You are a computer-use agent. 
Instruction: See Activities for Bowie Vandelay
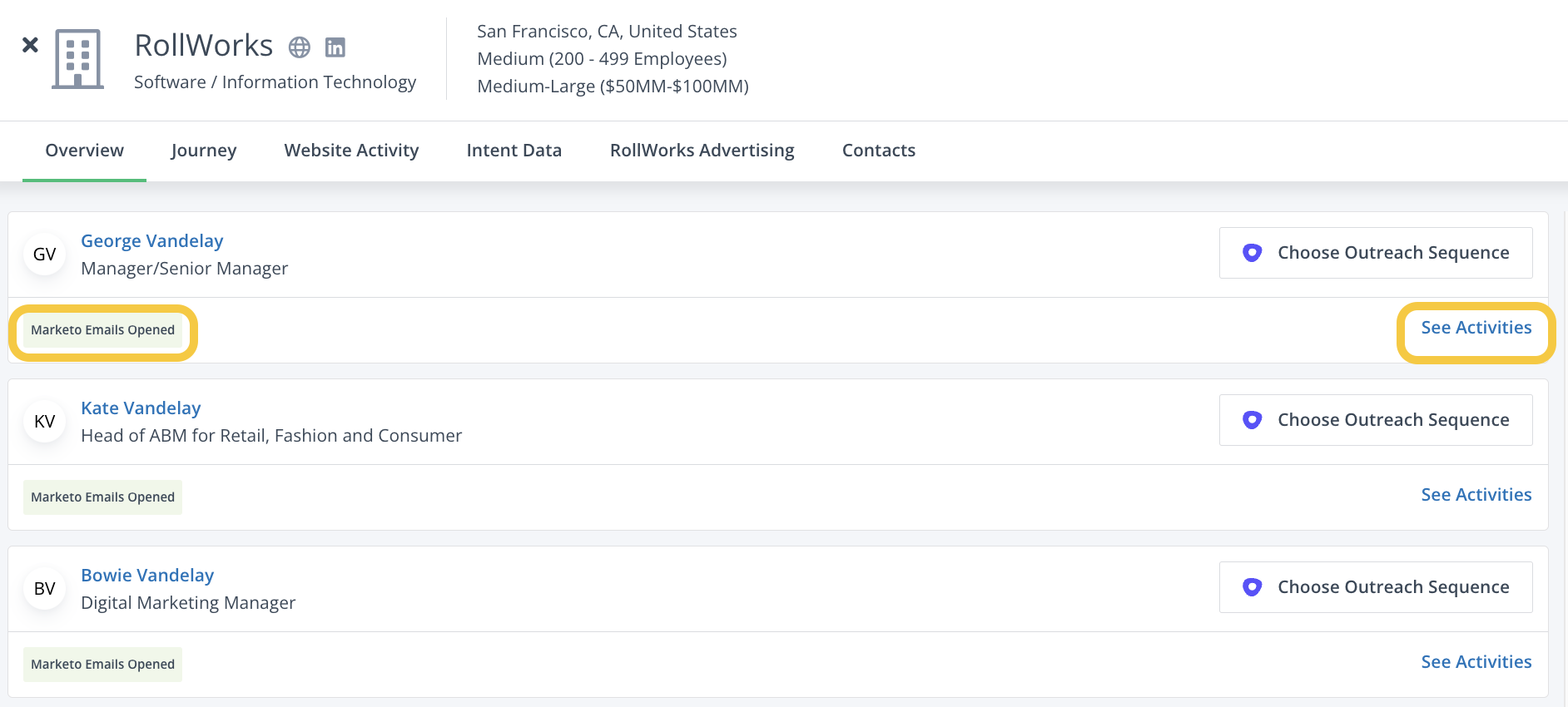point(1476,662)
